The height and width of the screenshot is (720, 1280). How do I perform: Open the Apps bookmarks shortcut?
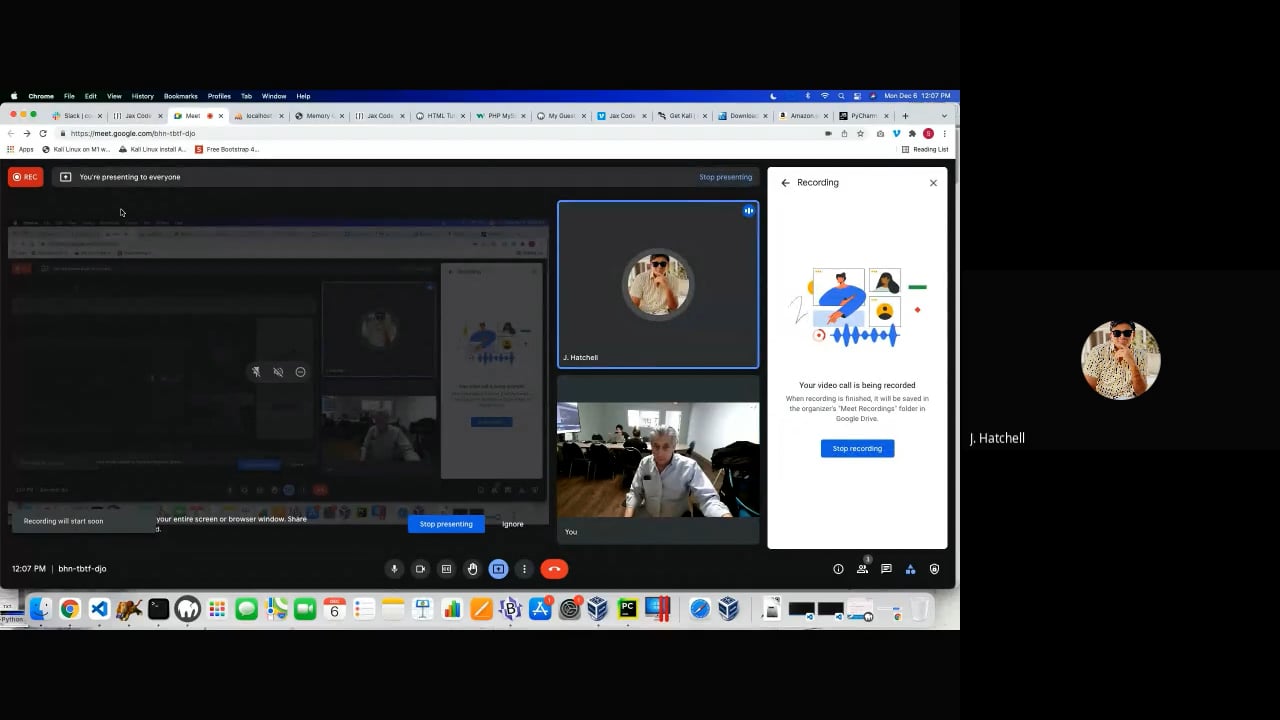coord(21,149)
